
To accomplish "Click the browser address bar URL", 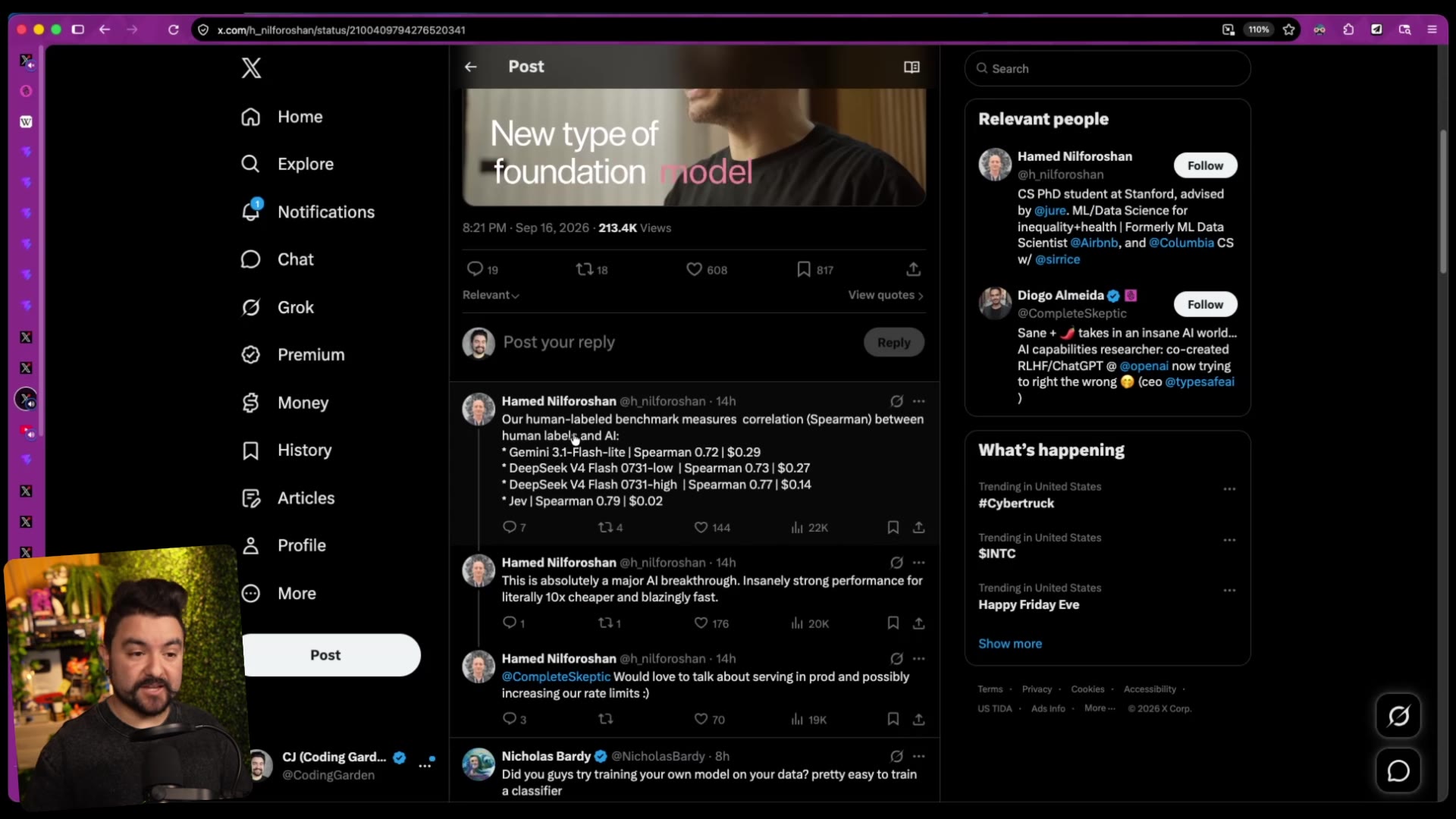I will (x=341, y=30).
